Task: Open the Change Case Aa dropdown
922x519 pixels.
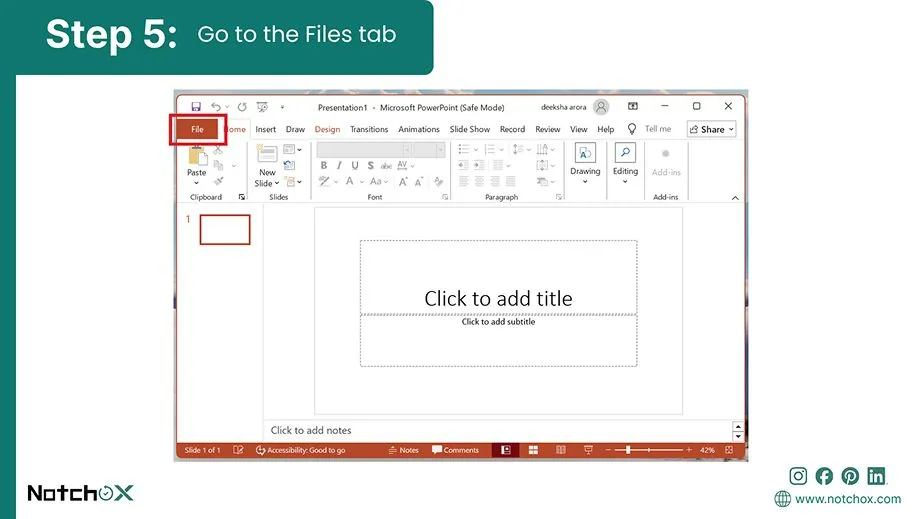Action: (x=379, y=182)
